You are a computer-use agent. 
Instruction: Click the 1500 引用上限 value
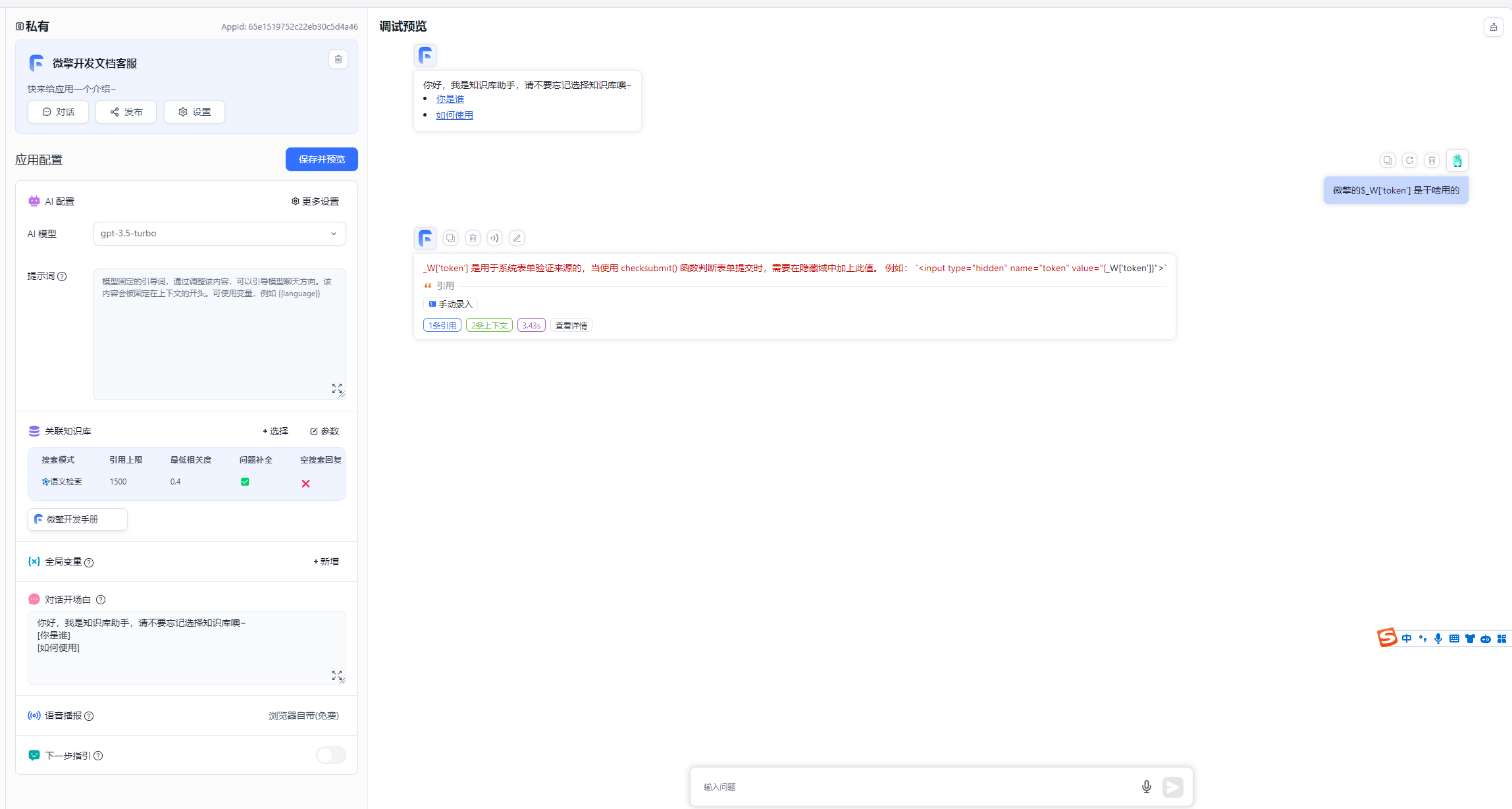118,482
